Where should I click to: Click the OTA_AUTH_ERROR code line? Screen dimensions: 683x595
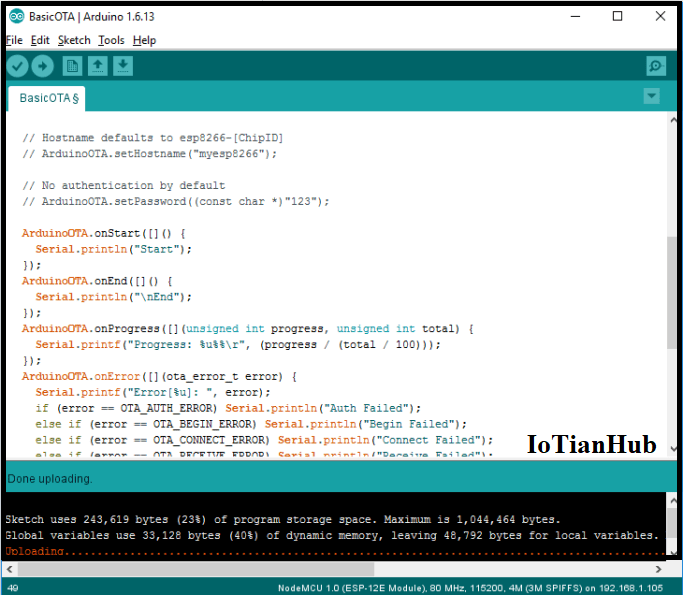point(228,409)
